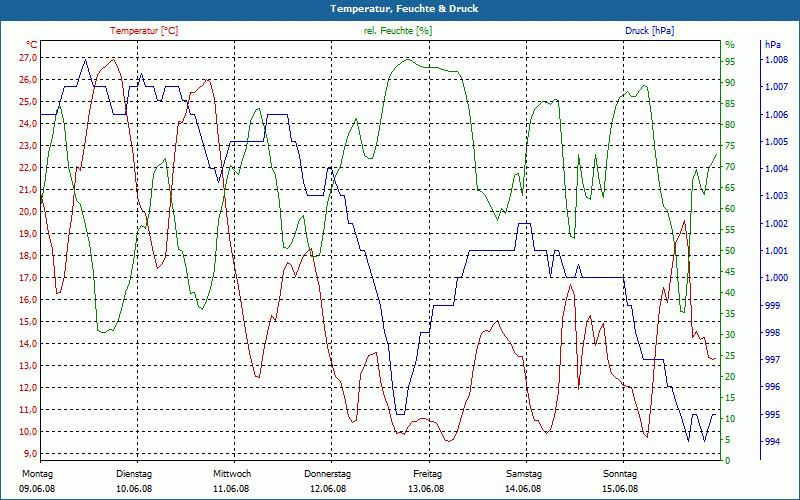
Task: Click the 'Samstag' day label
Action: pos(524,474)
